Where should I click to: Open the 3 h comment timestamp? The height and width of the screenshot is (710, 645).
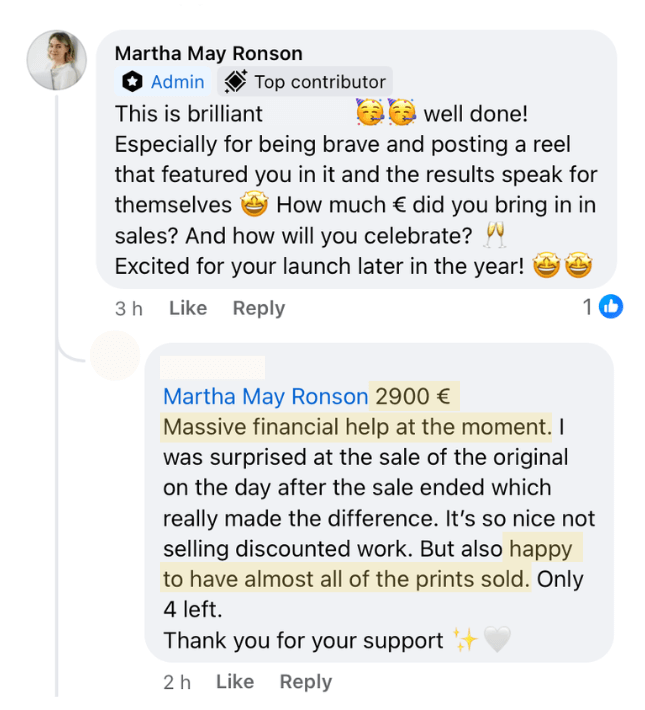pyautogui.click(x=128, y=308)
